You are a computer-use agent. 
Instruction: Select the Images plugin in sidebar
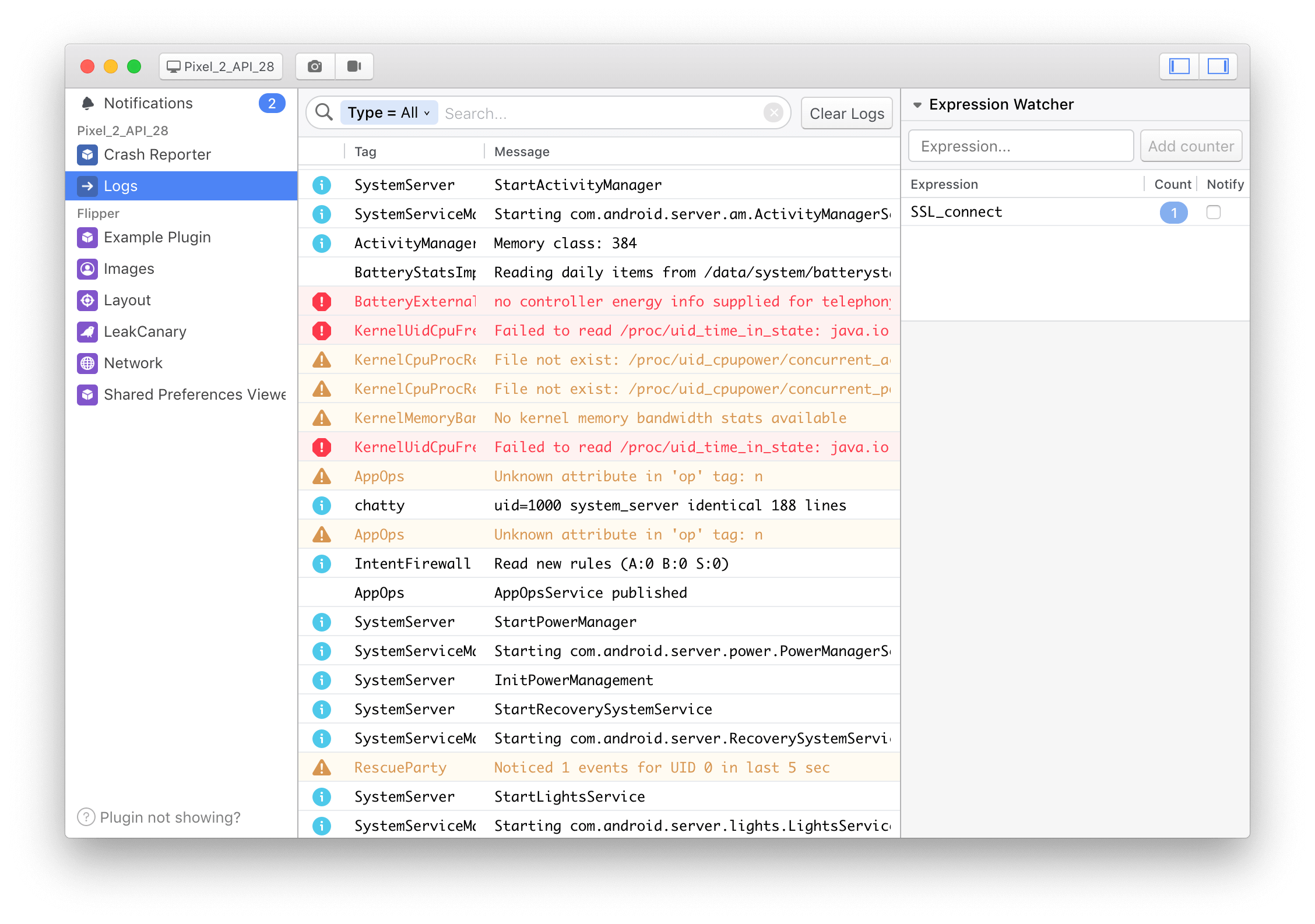(x=129, y=269)
